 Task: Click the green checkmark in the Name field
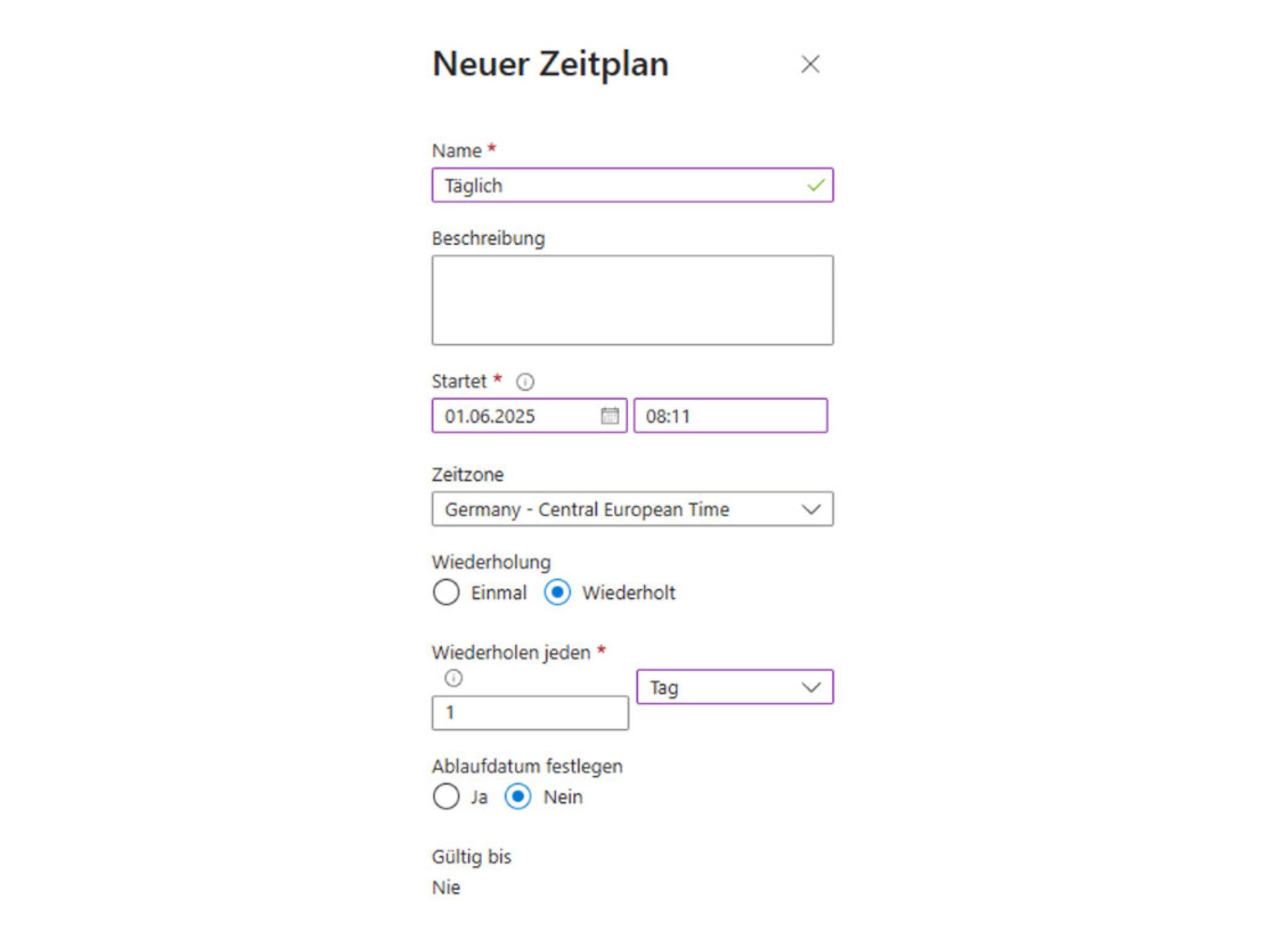click(816, 186)
